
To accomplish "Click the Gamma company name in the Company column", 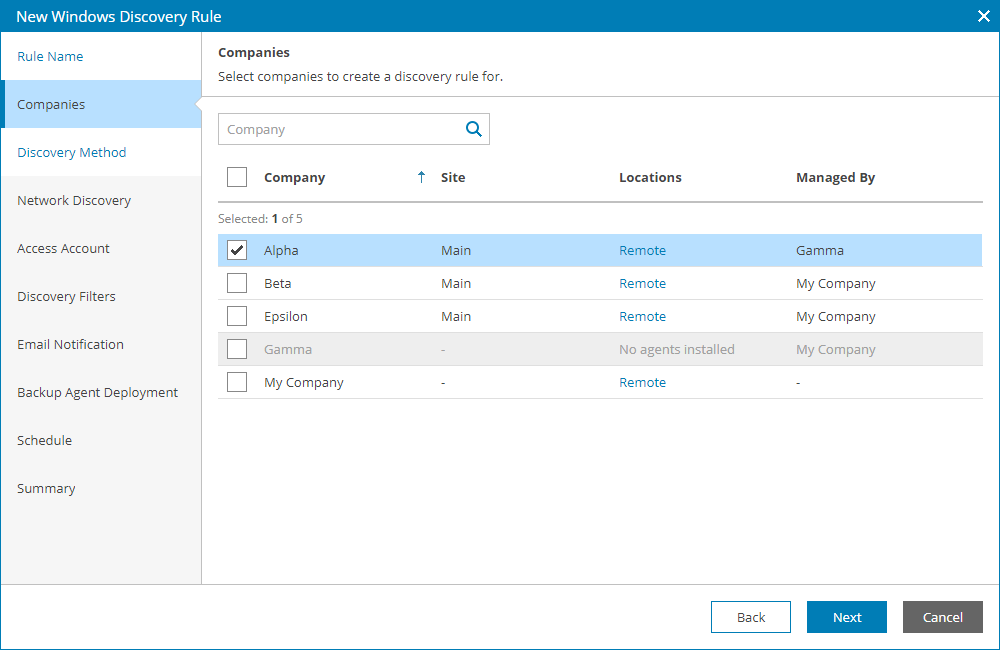I will click(x=288, y=350).
